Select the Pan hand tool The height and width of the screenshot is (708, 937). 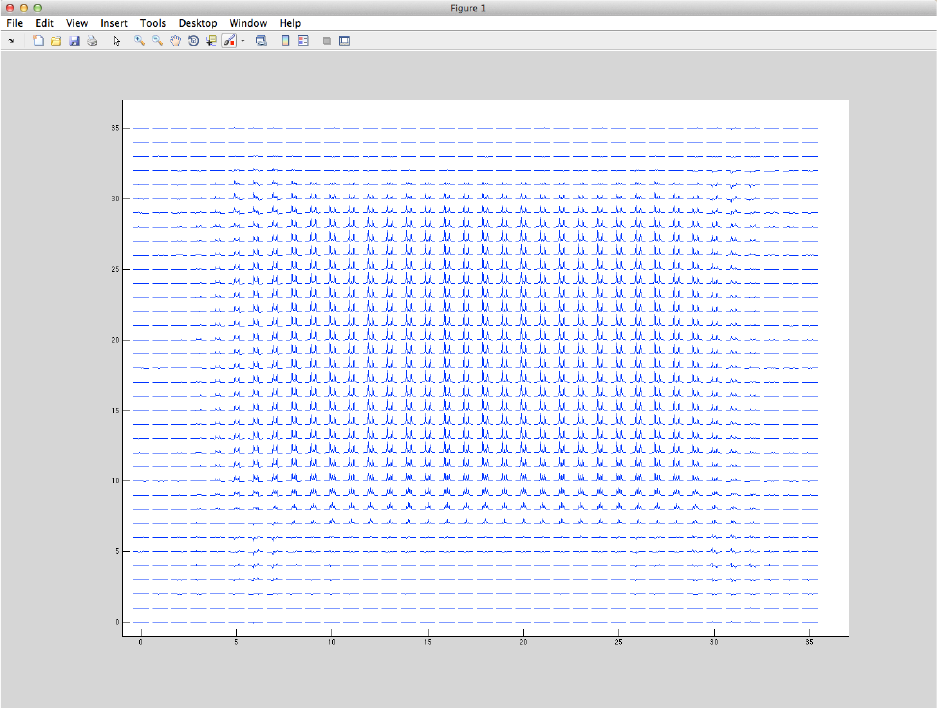click(x=175, y=41)
